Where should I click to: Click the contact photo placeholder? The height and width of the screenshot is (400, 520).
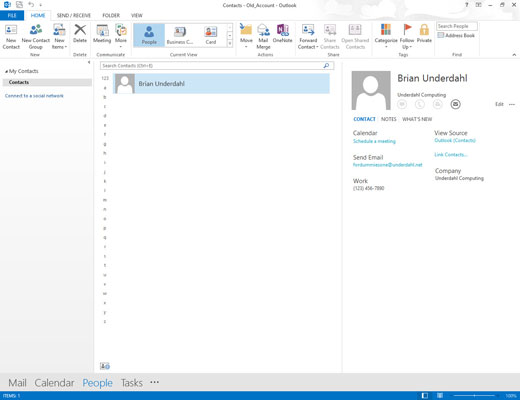[x=371, y=90]
